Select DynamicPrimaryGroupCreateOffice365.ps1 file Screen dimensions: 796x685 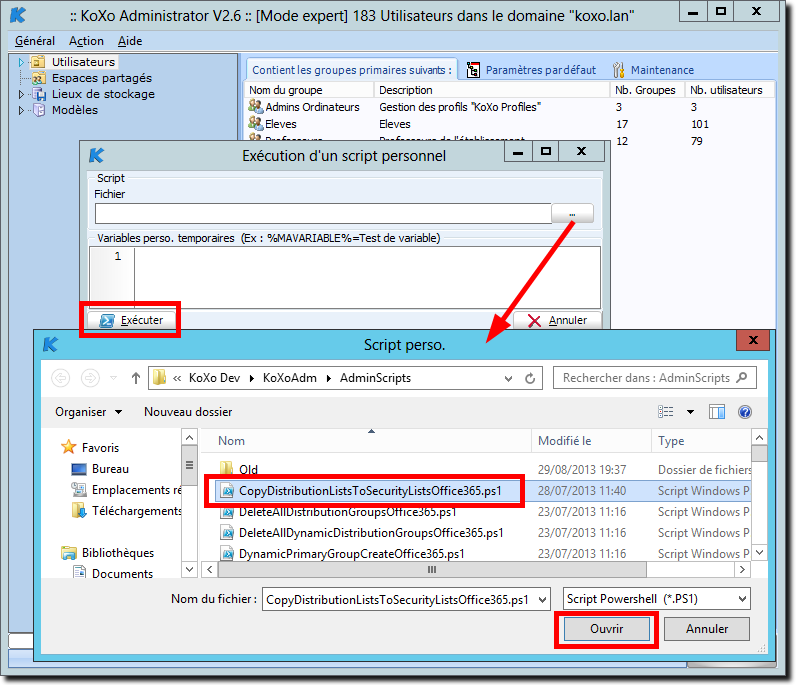point(351,553)
